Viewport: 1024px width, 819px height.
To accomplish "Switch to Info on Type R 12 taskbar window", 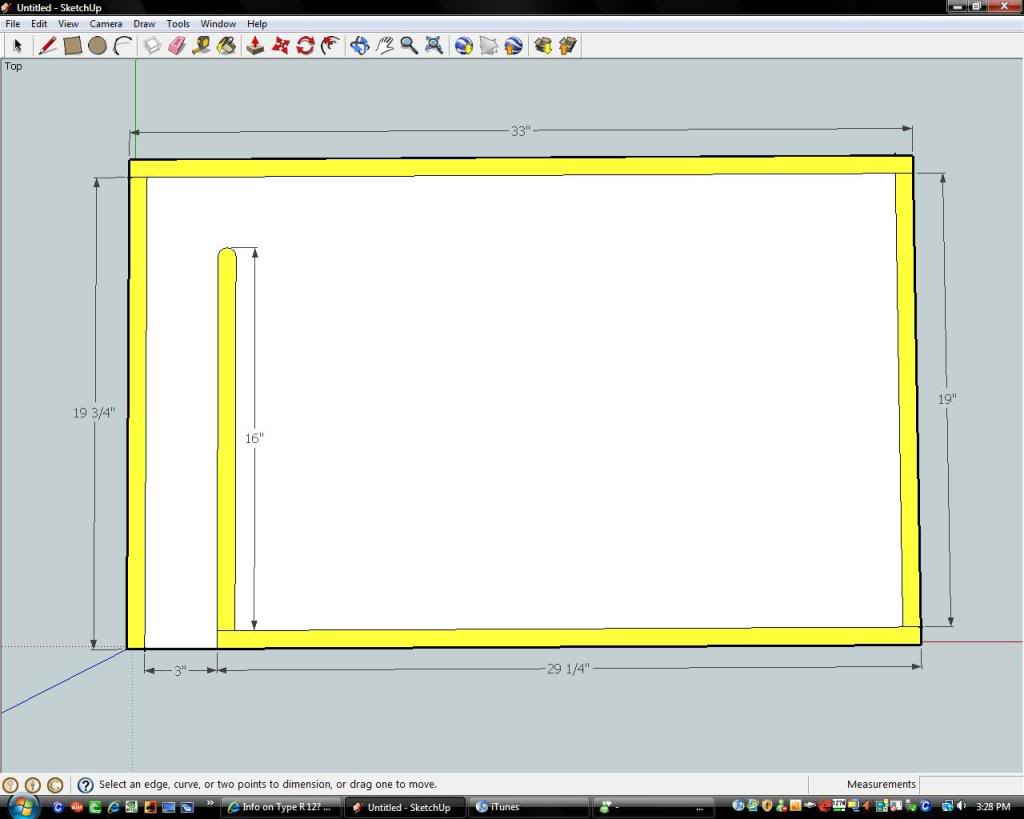I will (x=280, y=807).
